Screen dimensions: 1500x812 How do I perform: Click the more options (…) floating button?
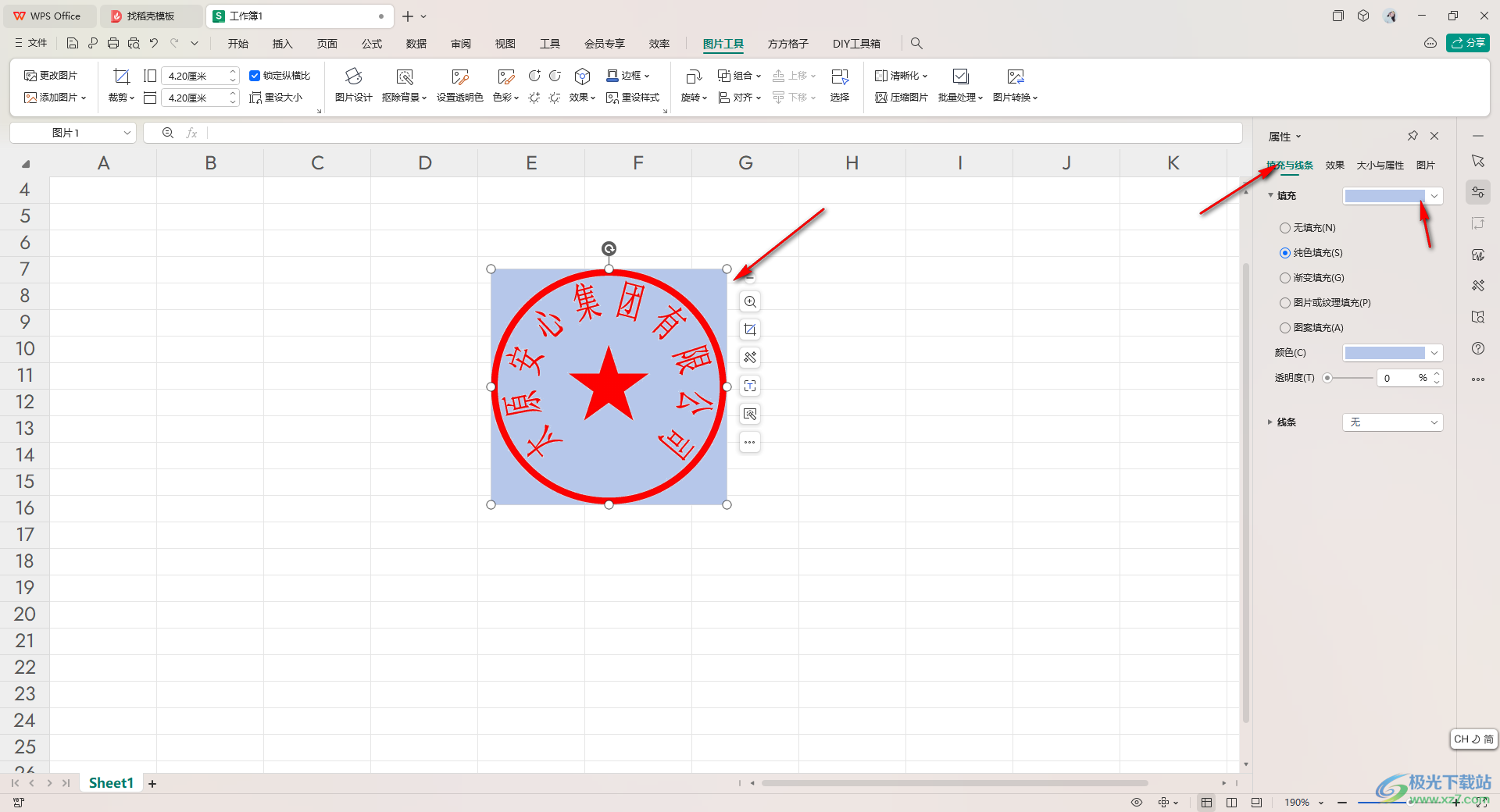click(x=750, y=443)
